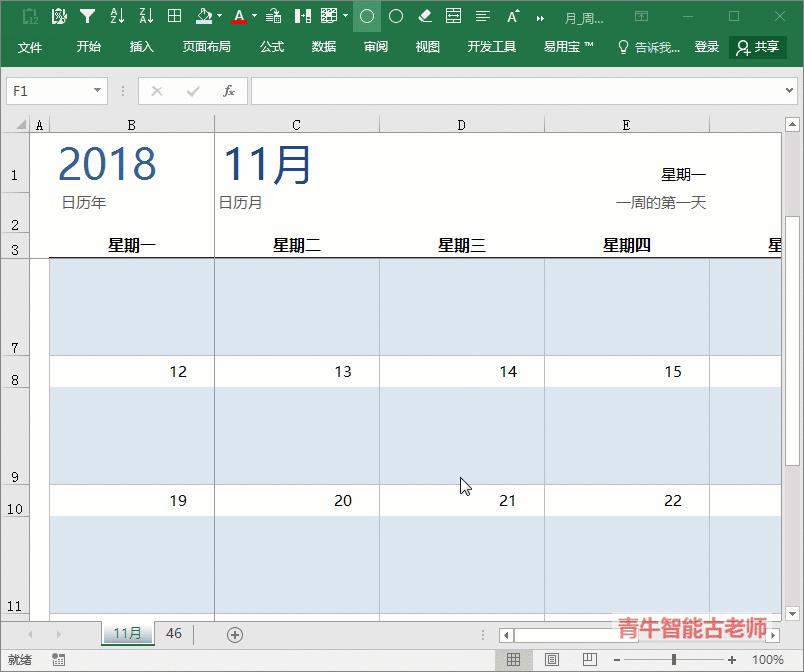
Task: Sort descending using the Z-A sort icon
Action: [x=145, y=15]
